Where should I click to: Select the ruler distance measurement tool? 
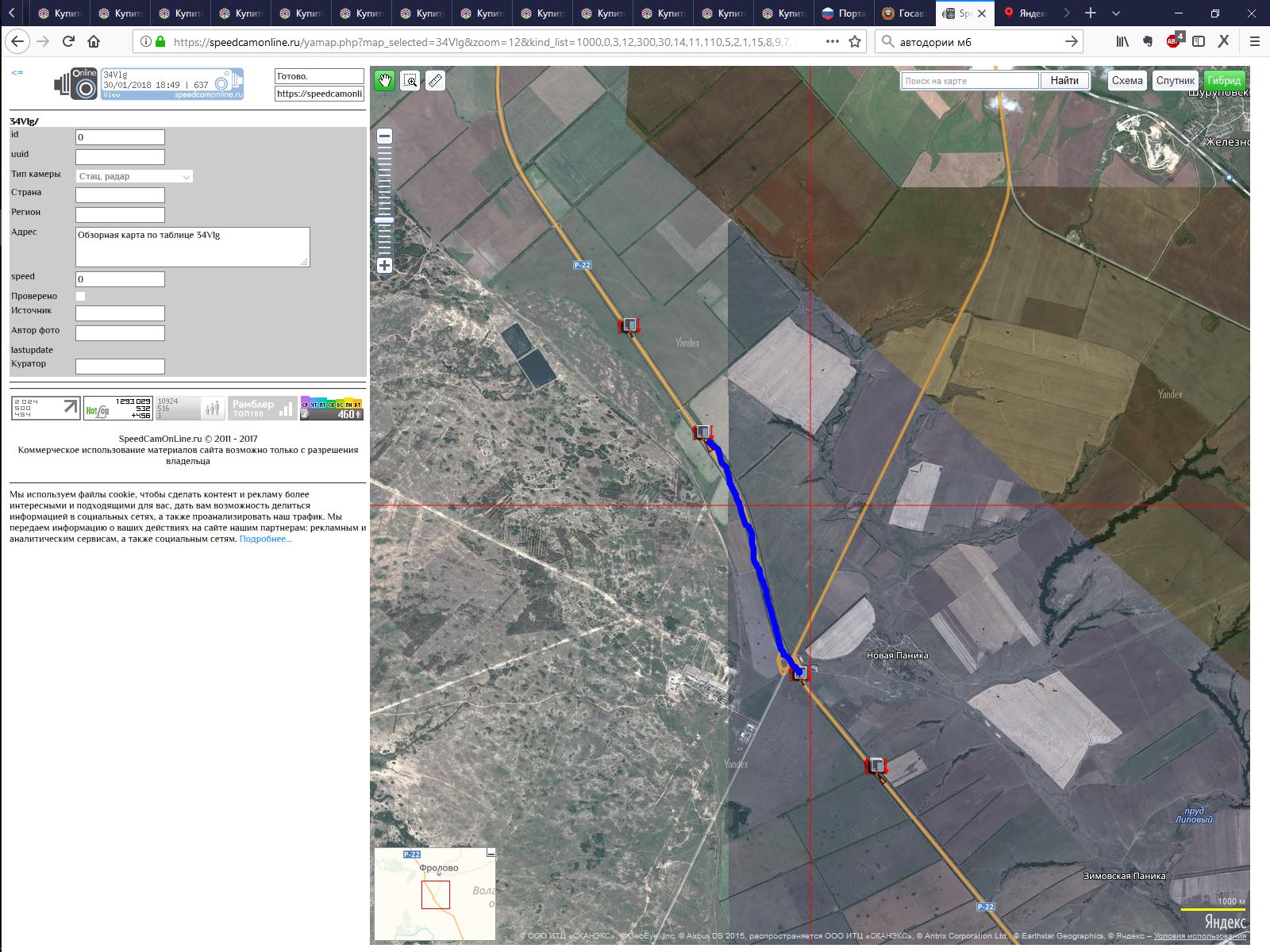coord(435,81)
